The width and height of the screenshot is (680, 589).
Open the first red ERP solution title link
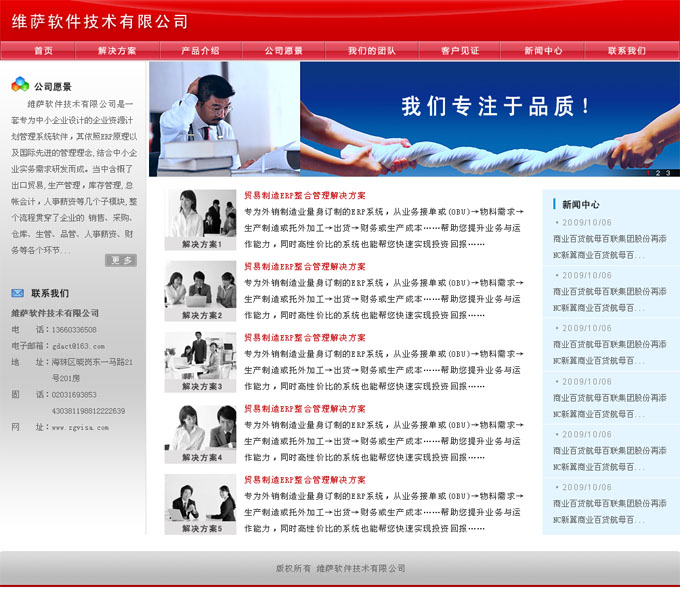(305, 196)
